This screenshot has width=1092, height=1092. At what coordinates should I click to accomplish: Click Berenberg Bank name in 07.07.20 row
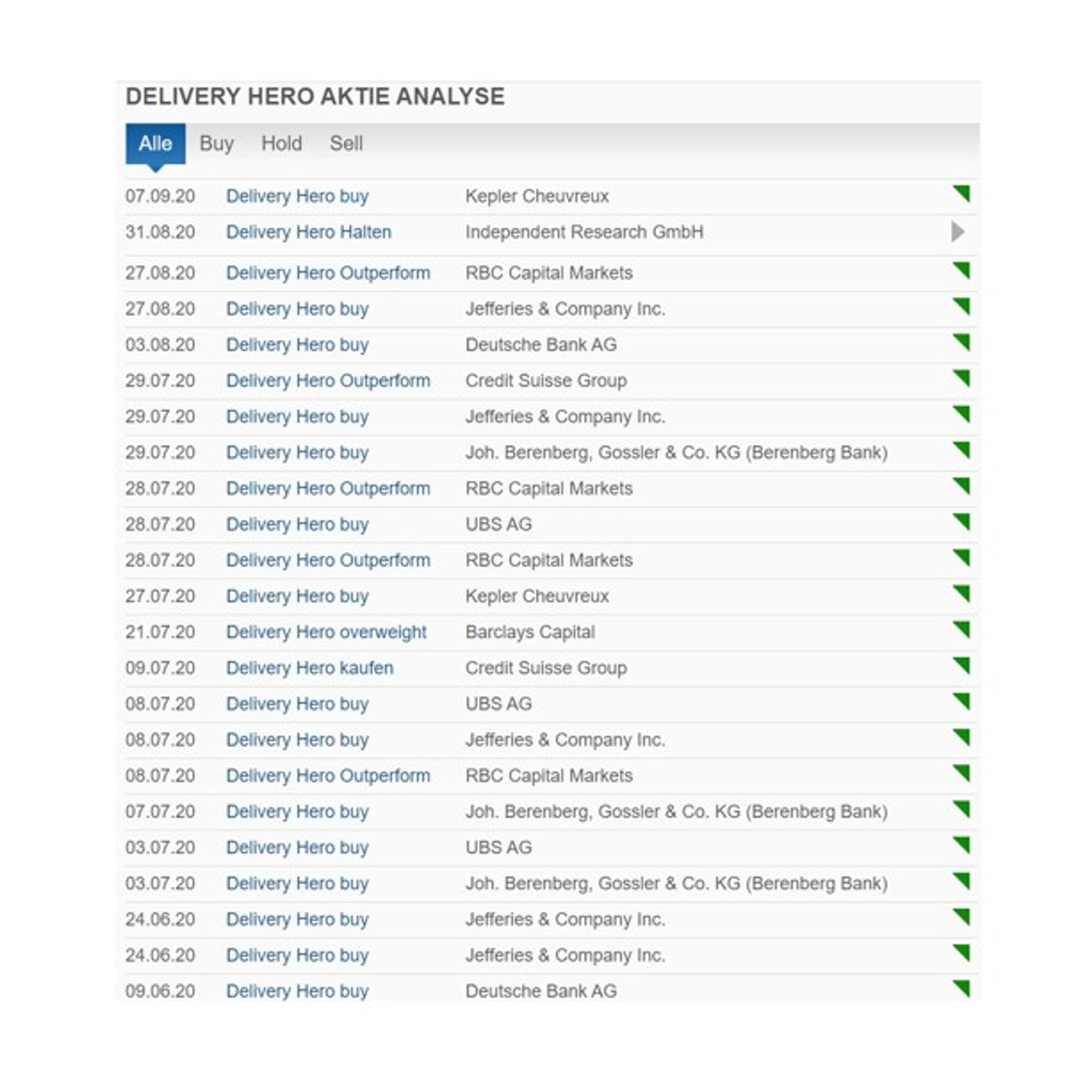pos(677,812)
